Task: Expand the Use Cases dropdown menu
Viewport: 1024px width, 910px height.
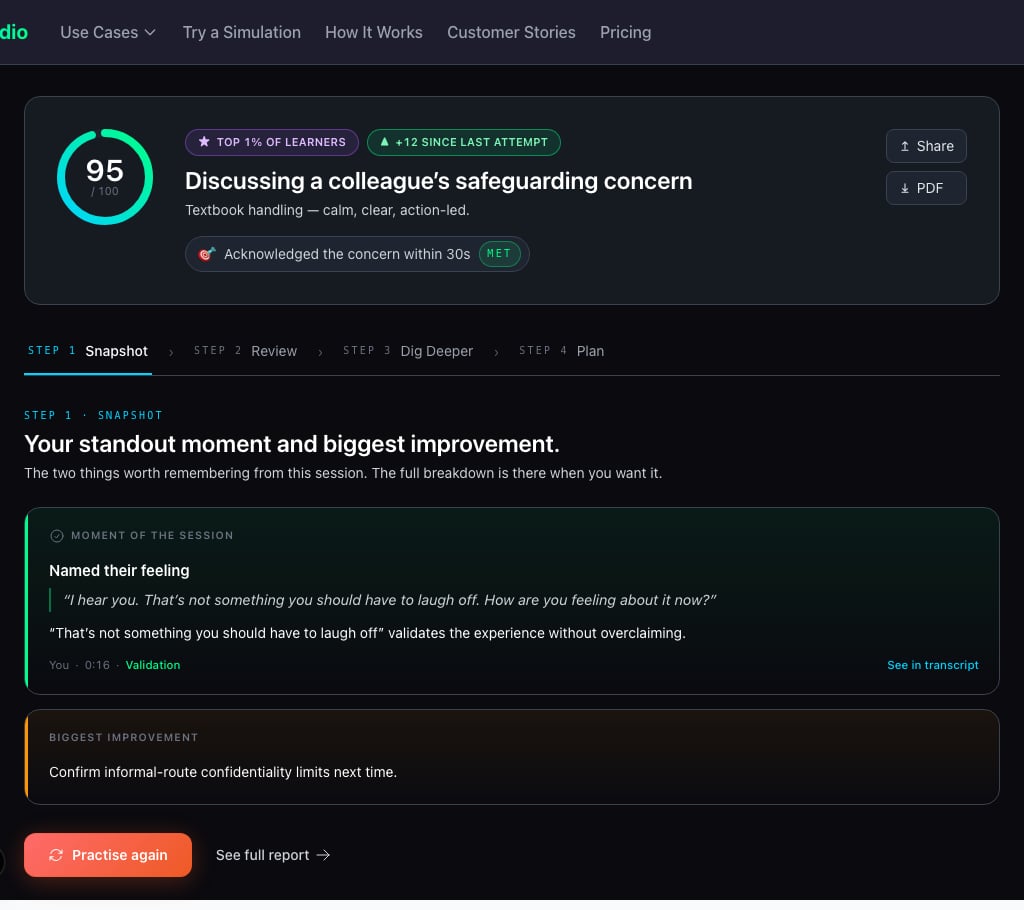Action: pos(108,32)
